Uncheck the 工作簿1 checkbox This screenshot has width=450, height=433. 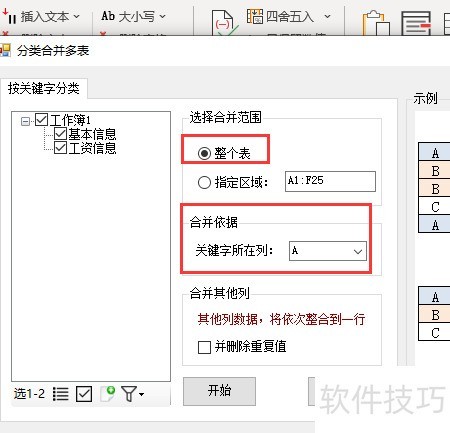[x=42, y=120]
